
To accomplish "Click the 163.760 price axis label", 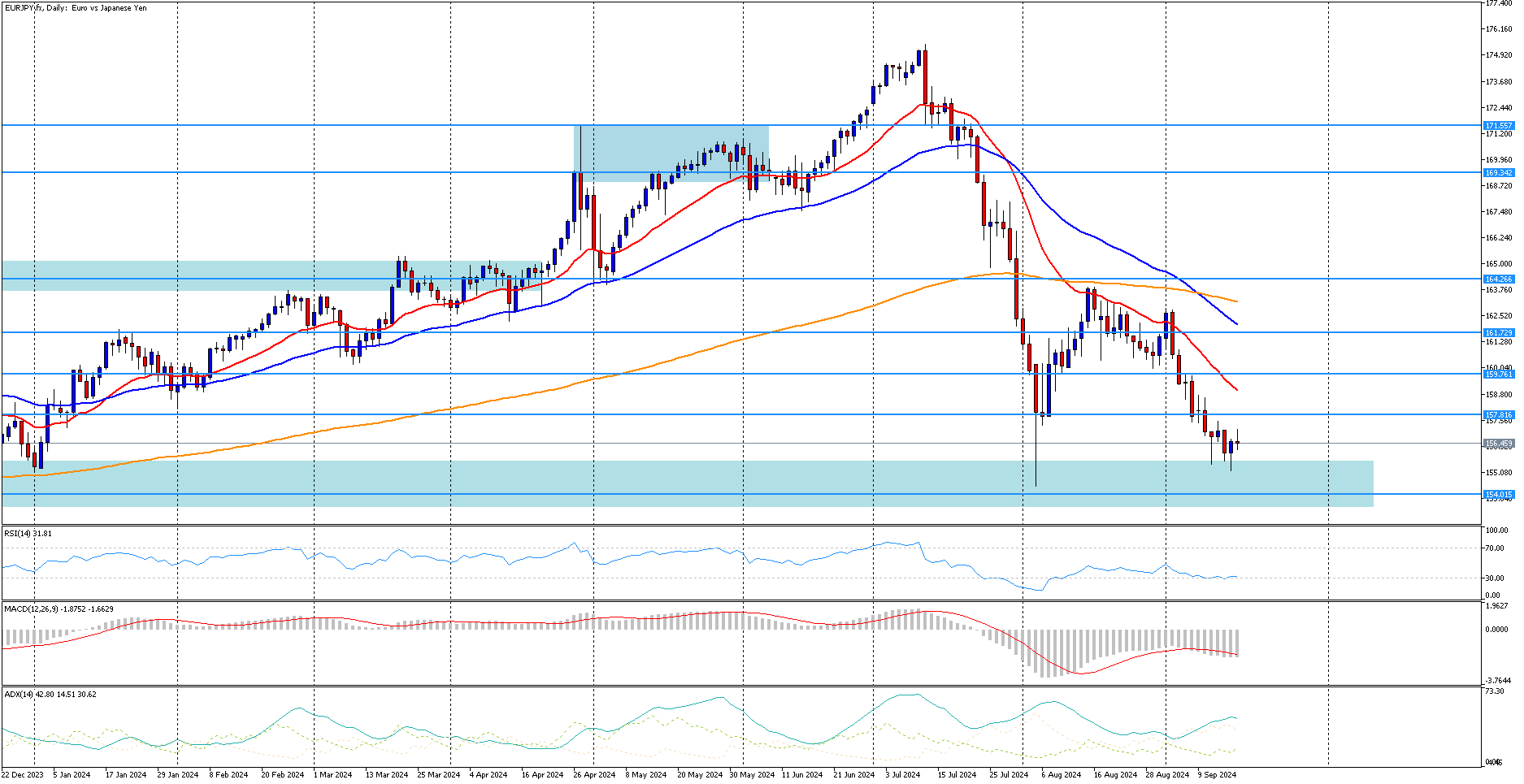I will 1499,290.
